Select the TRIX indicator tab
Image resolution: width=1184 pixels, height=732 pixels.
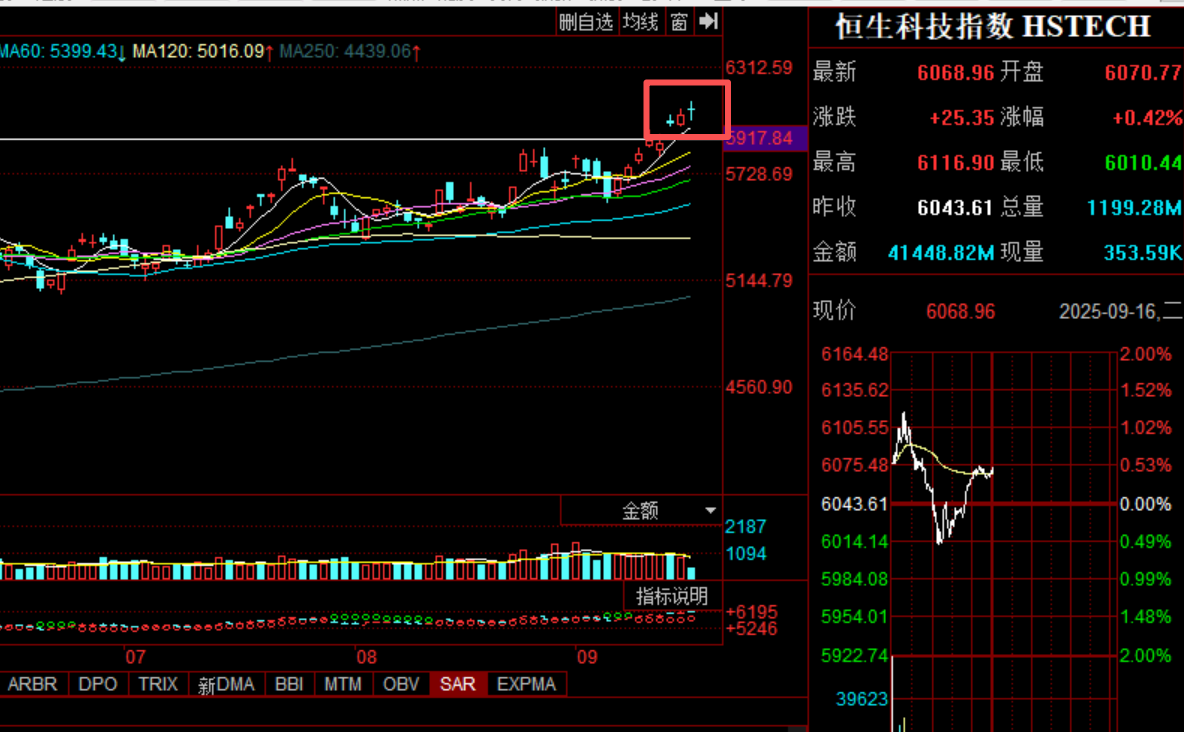pyautogui.click(x=158, y=684)
